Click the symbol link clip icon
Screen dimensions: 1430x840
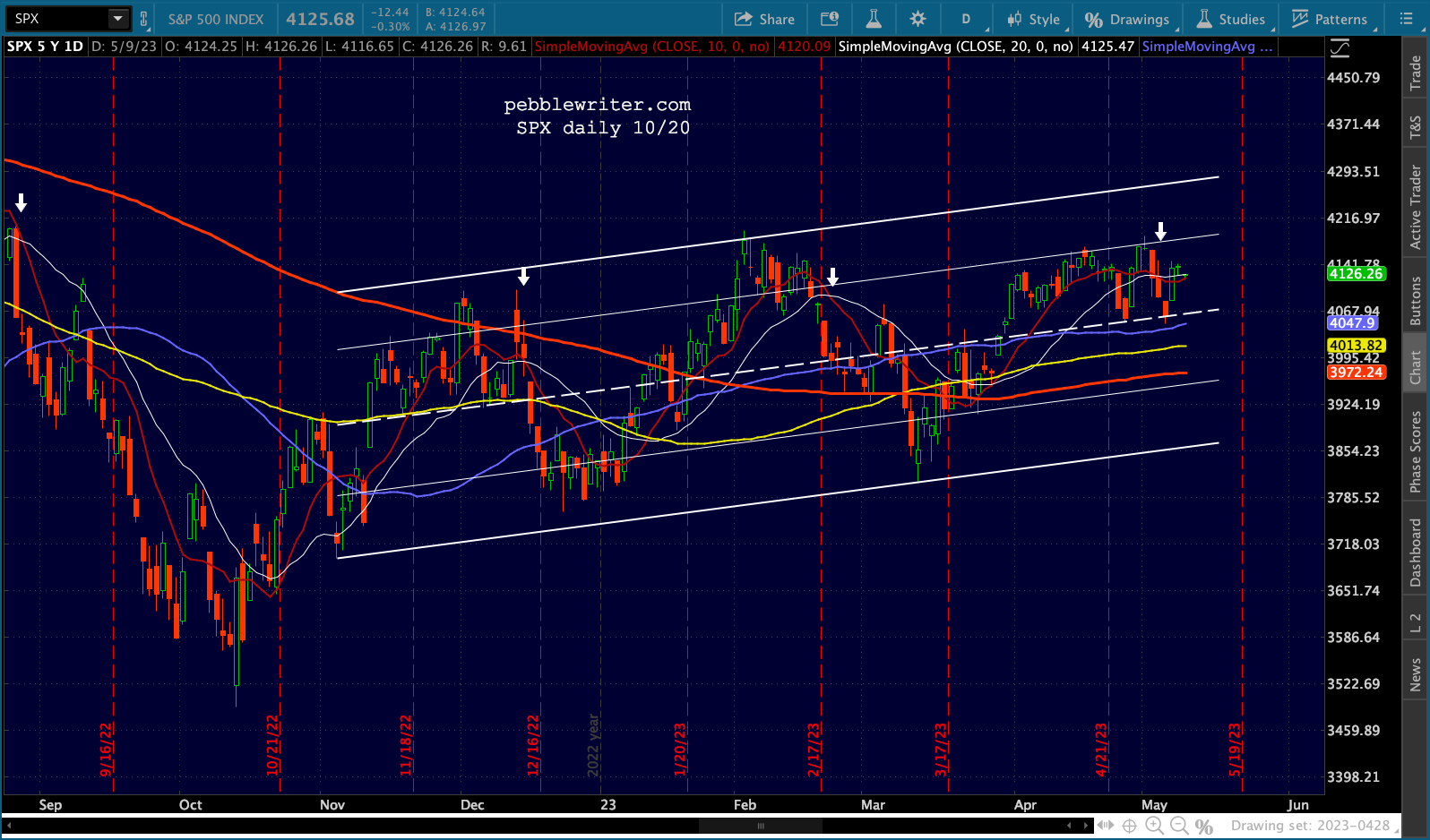click(x=143, y=18)
